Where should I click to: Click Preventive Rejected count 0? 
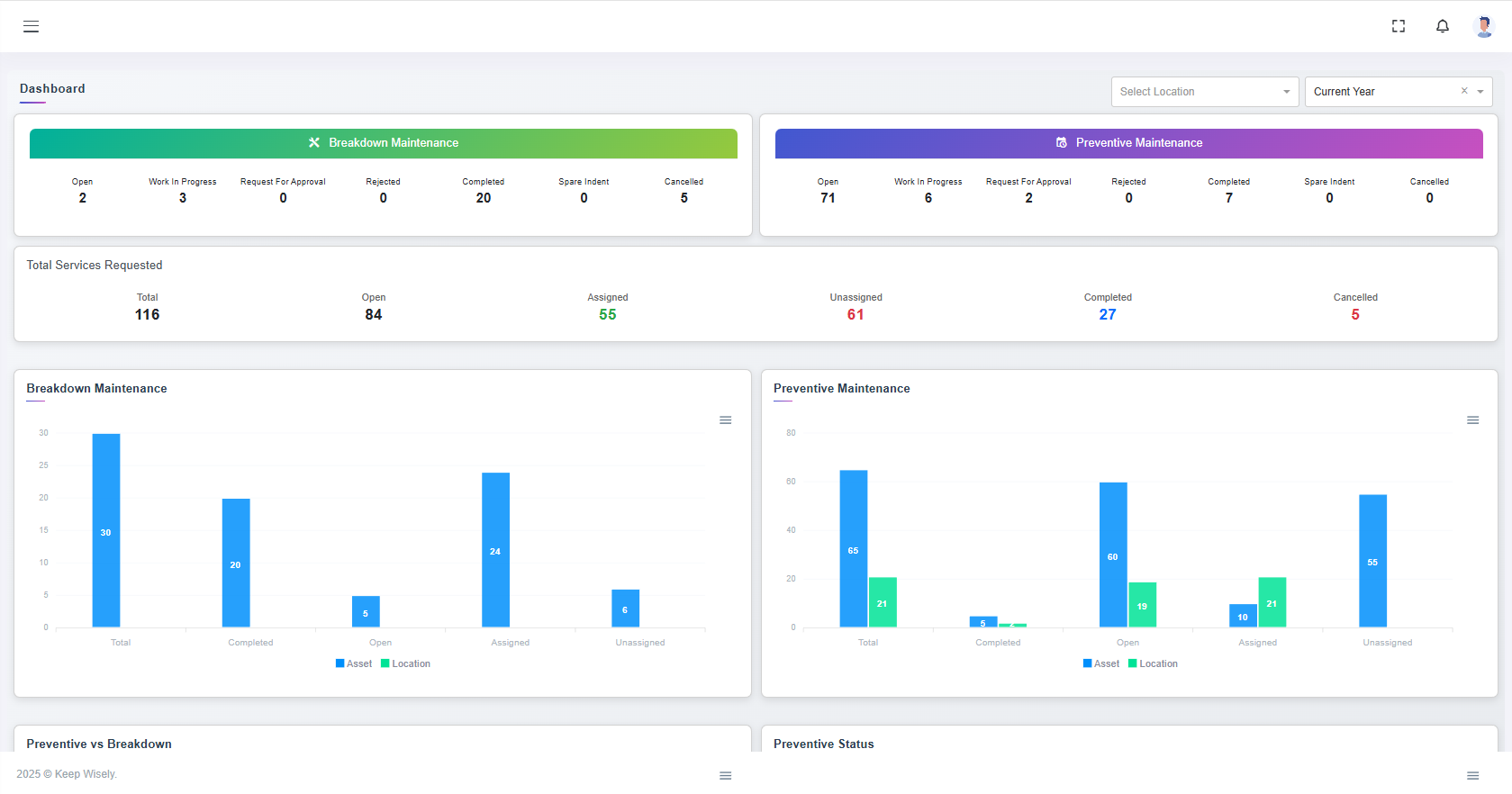pyautogui.click(x=1129, y=198)
